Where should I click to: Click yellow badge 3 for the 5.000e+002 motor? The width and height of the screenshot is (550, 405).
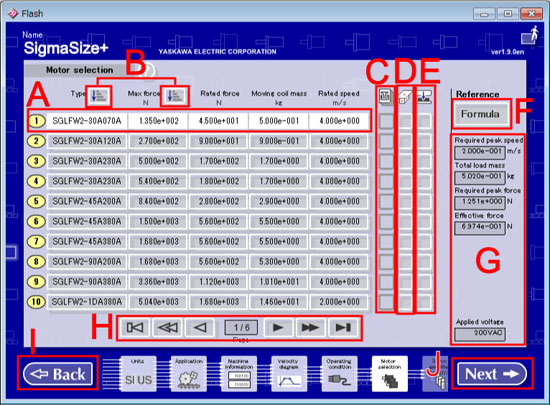[36, 161]
